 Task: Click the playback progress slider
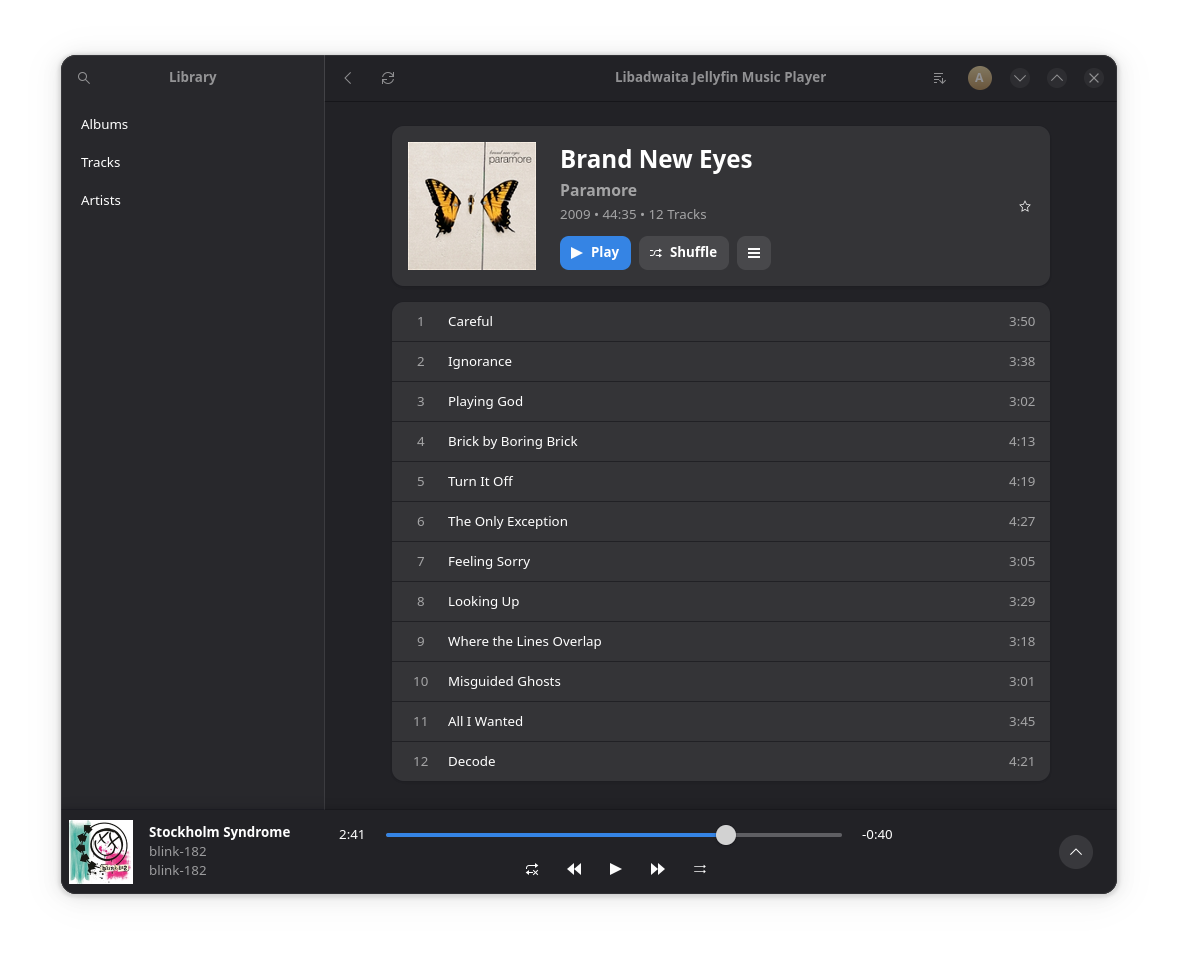[613, 835]
